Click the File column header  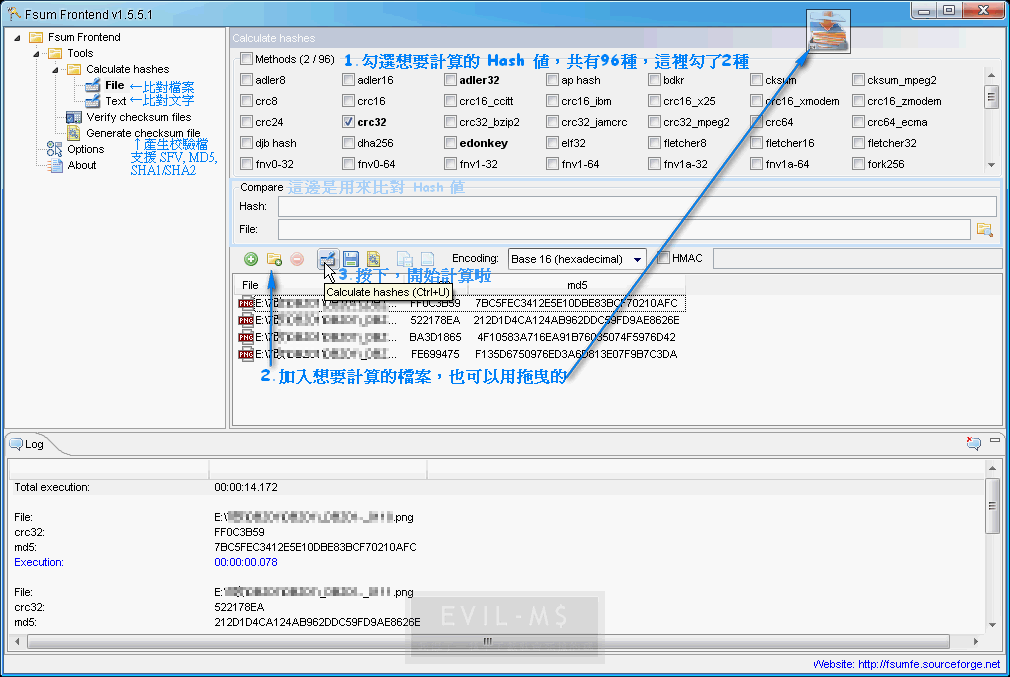click(251, 285)
